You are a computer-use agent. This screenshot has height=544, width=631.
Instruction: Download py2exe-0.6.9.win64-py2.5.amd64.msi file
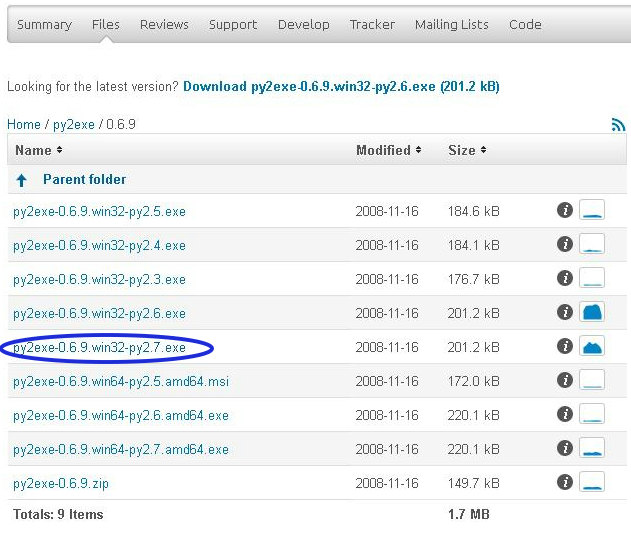click(121, 381)
